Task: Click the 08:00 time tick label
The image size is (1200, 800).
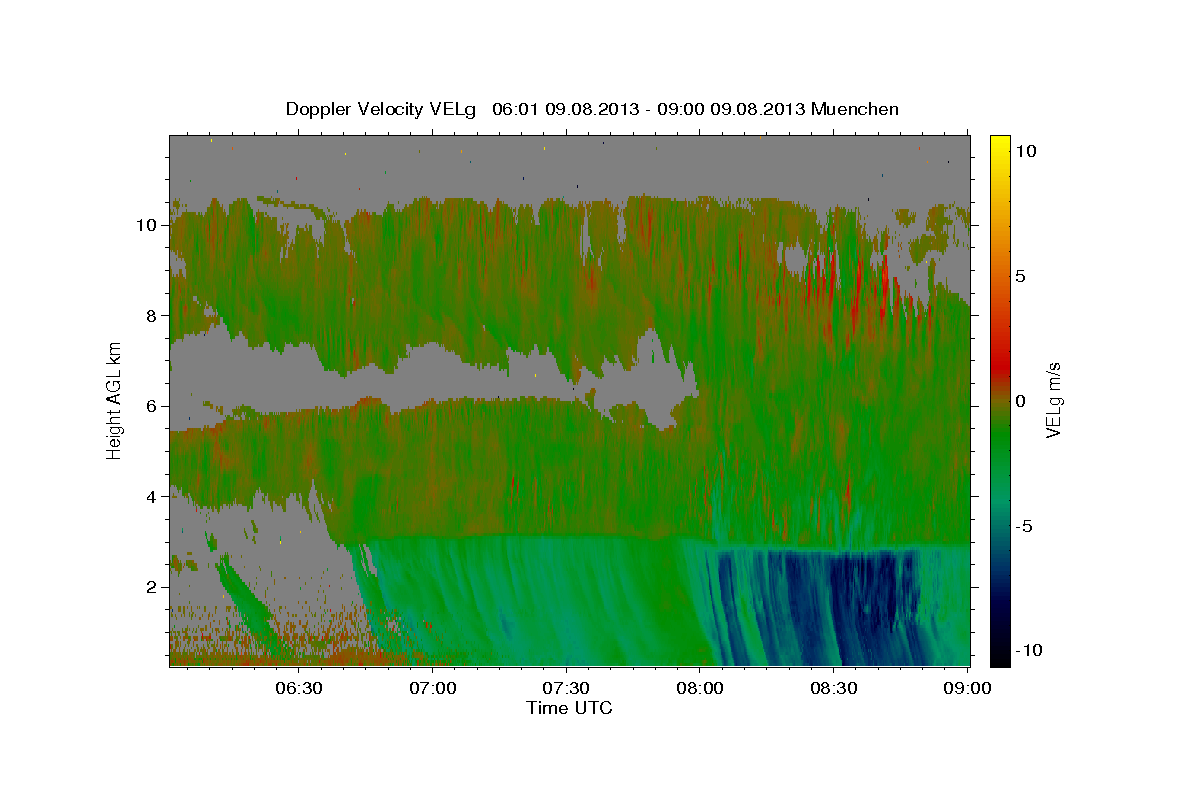Action: 700,688
